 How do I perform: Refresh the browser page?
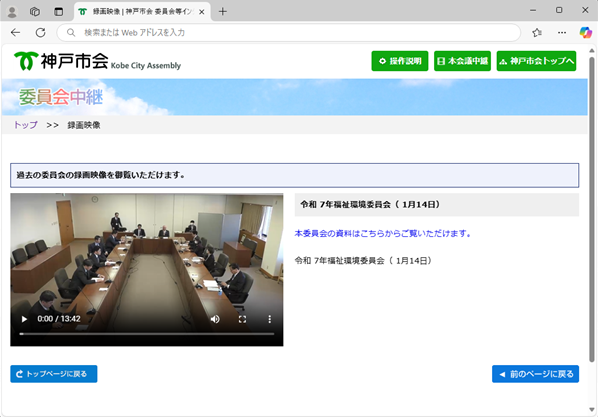point(40,33)
